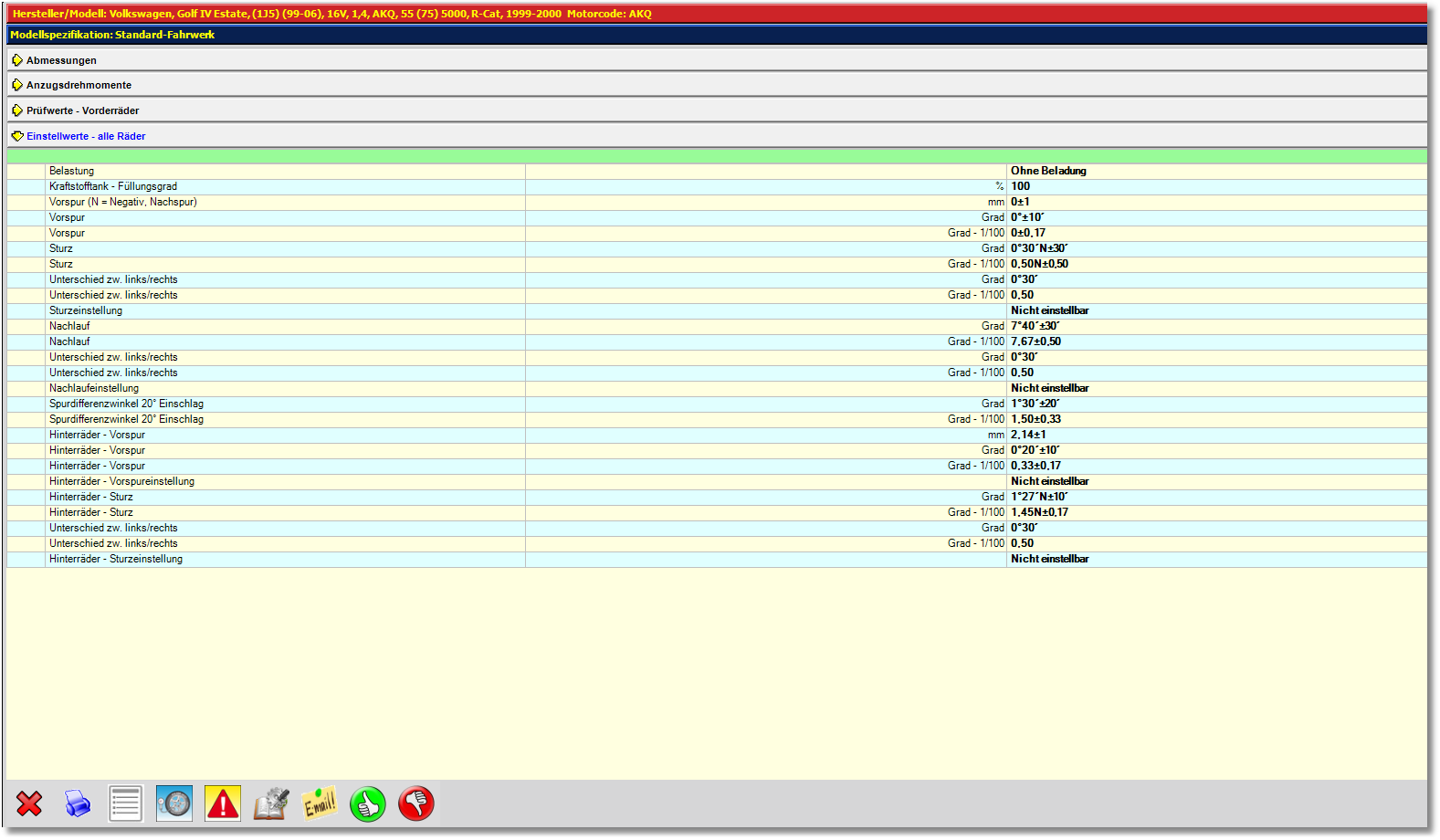
Task: Select the Kraftstofftank - Füllungsgrad row
Action: [717, 186]
